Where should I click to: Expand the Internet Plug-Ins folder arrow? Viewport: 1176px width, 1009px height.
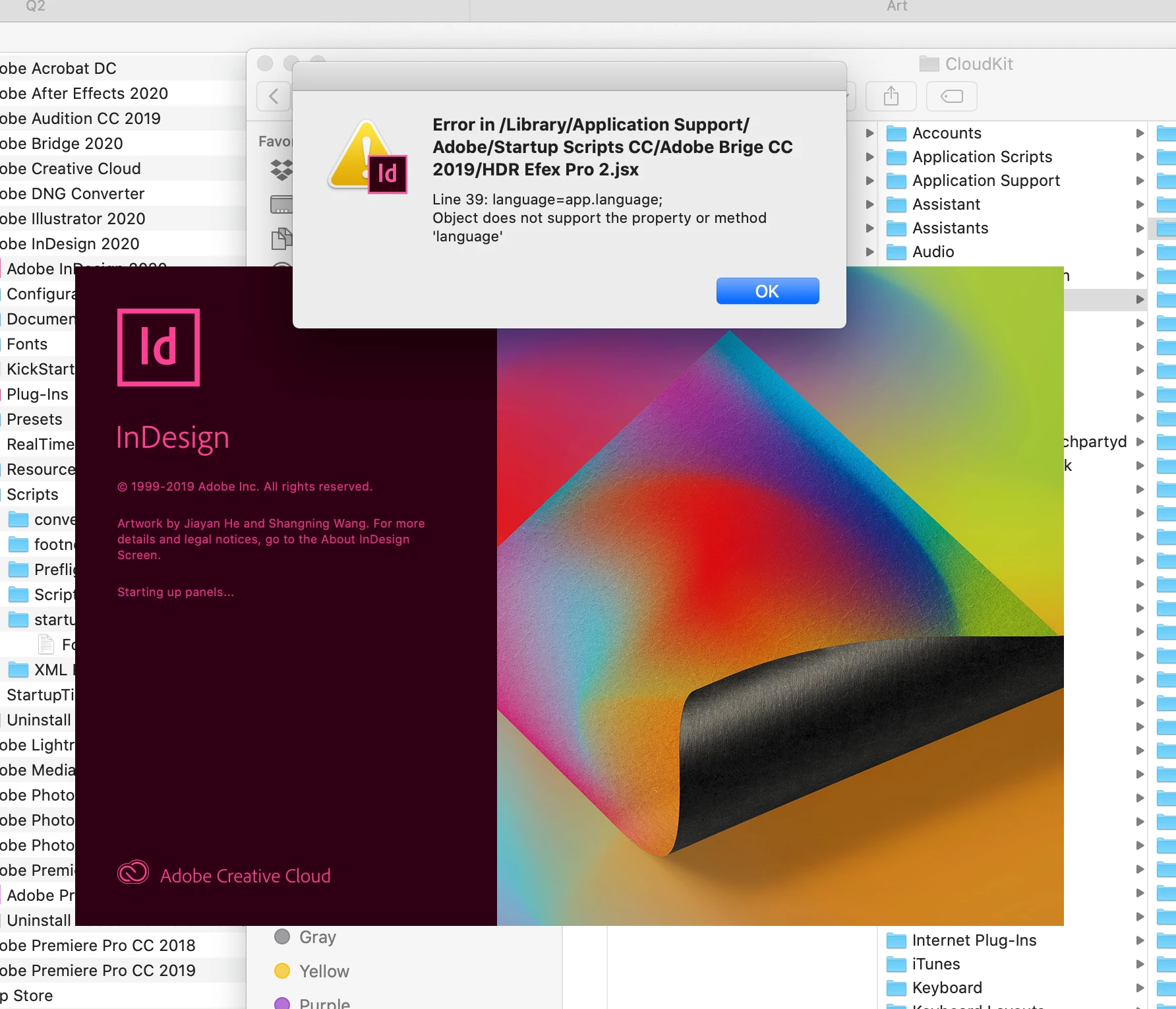tap(1140, 940)
